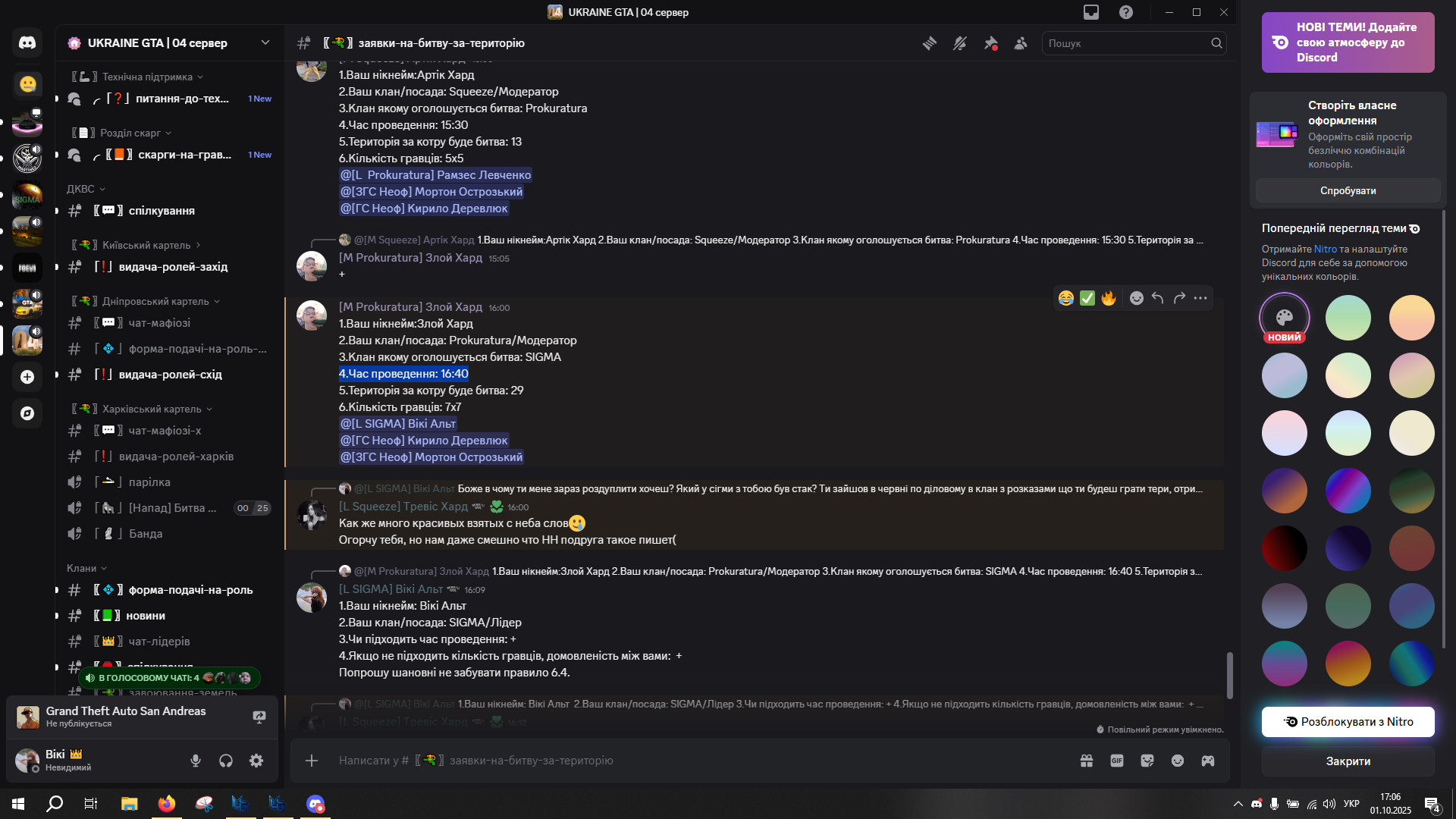This screenshot has height=819, width=1456.
Task: Follow the Nitro link
Action: coord(1326,249)
